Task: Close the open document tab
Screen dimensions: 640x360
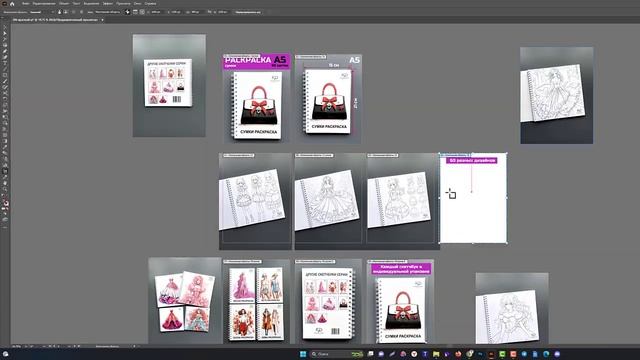Action: pyautogui.click(x=102, y=20)
